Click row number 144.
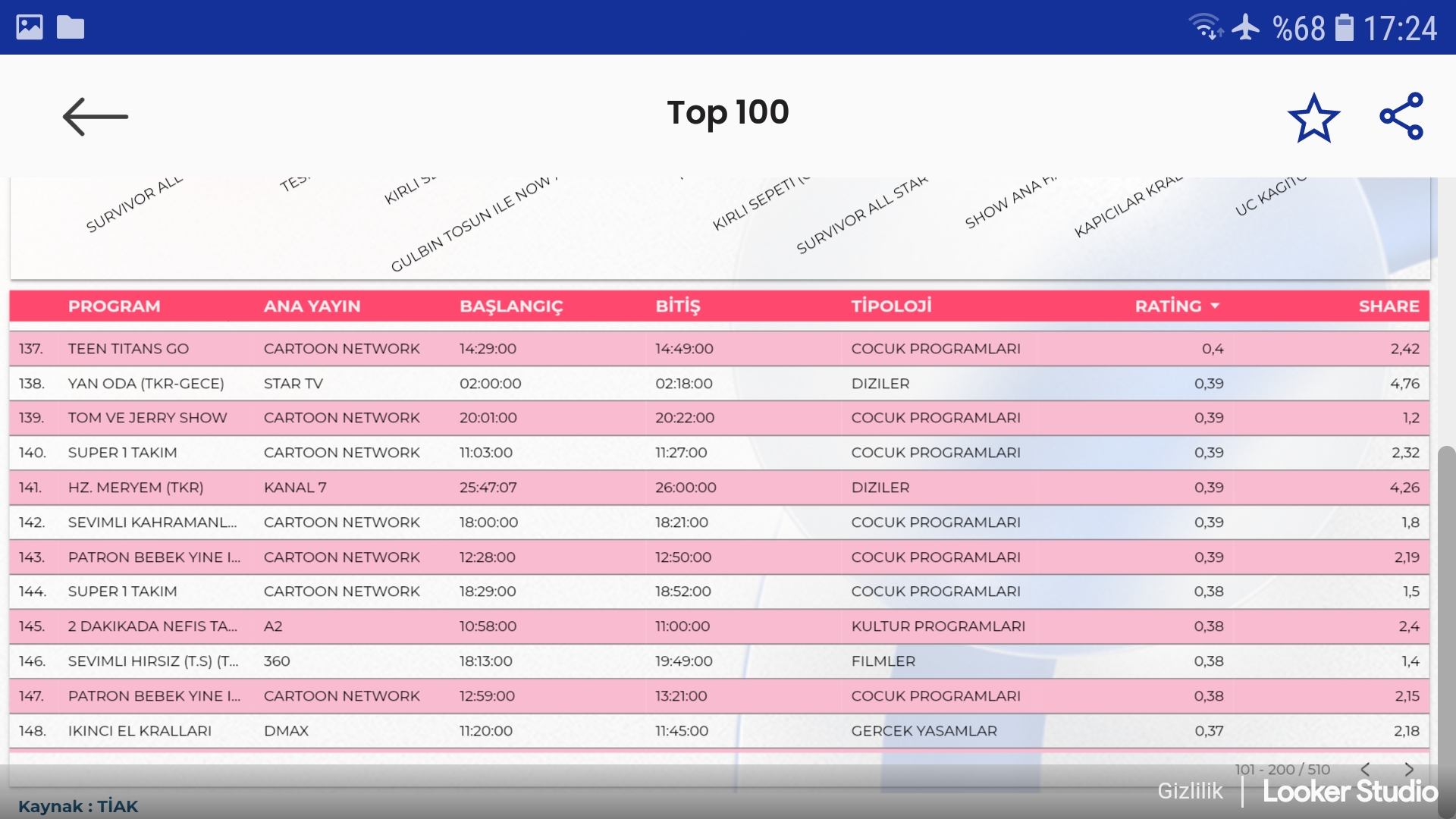The width and height of the screenshot is (1456, 819). point(33,591)
